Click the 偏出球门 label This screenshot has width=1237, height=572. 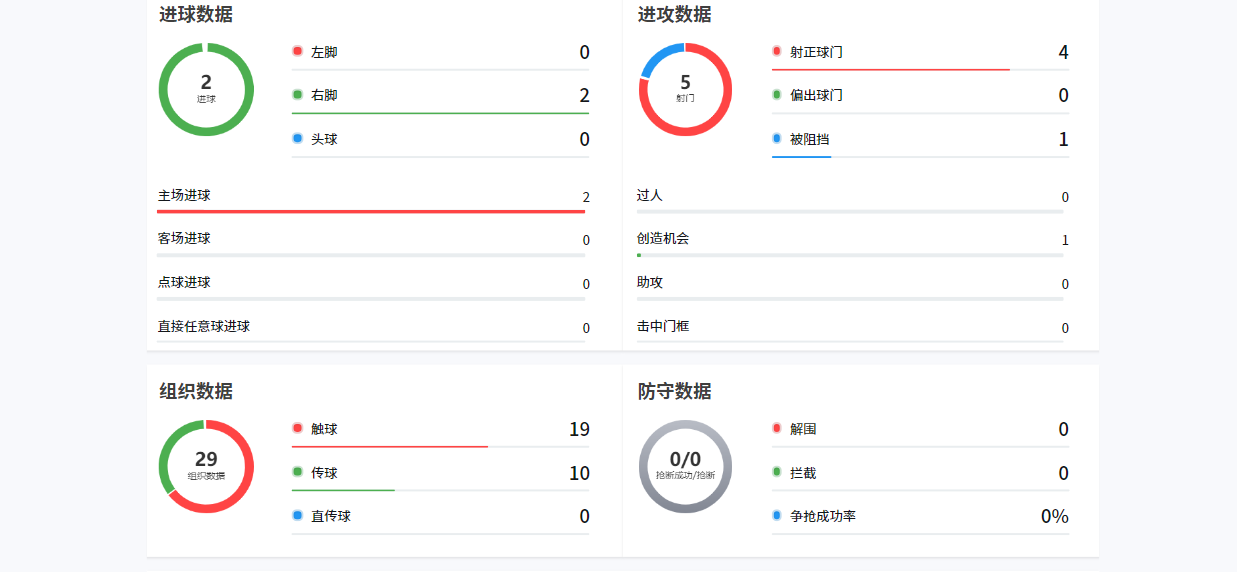click(816, 95)
